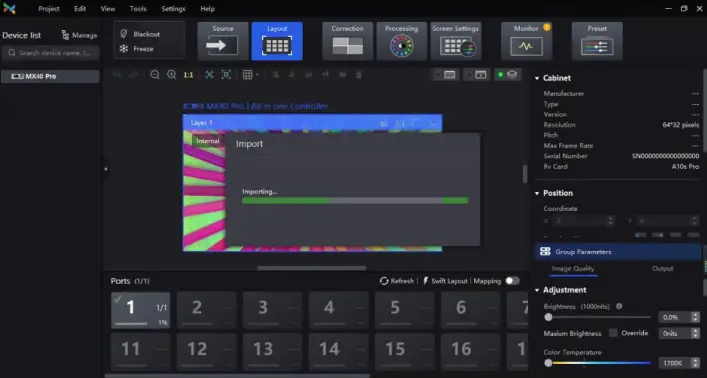Open the Layout module

[x=277, y=41]
